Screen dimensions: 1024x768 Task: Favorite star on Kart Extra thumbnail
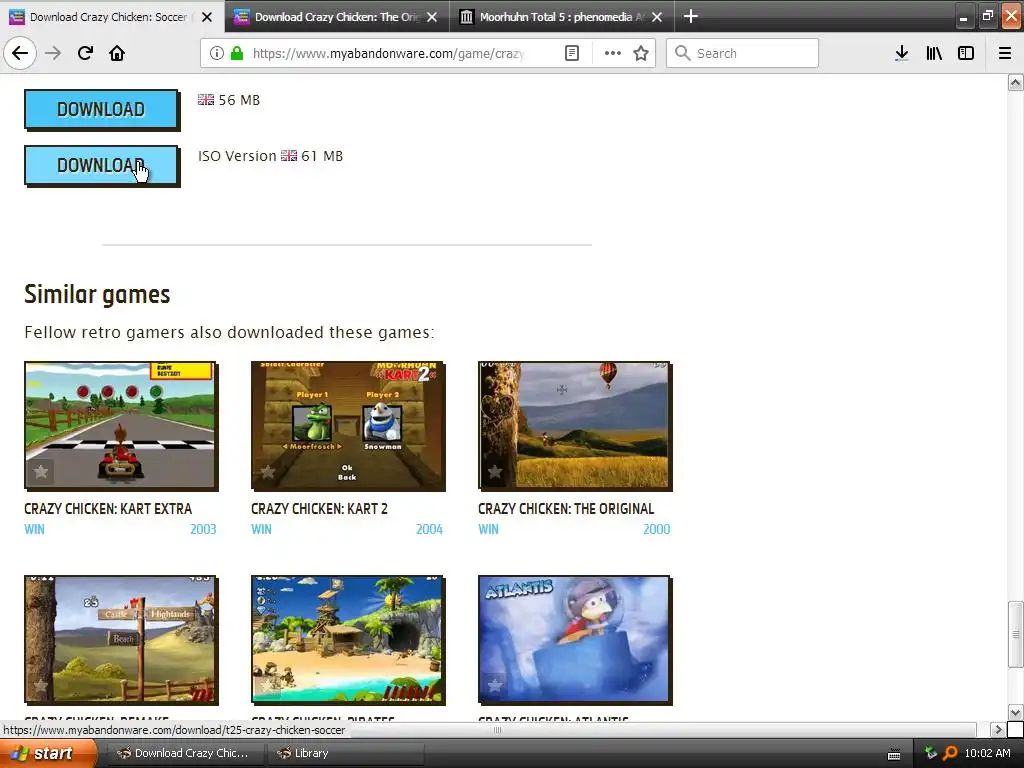[x=40, y=471]
